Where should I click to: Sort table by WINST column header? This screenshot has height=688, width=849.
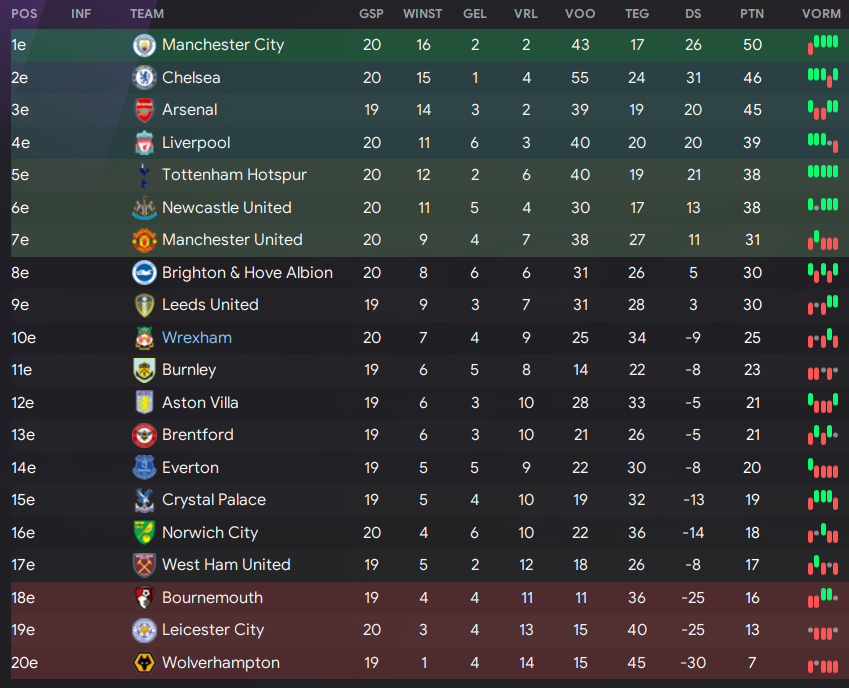423,14
